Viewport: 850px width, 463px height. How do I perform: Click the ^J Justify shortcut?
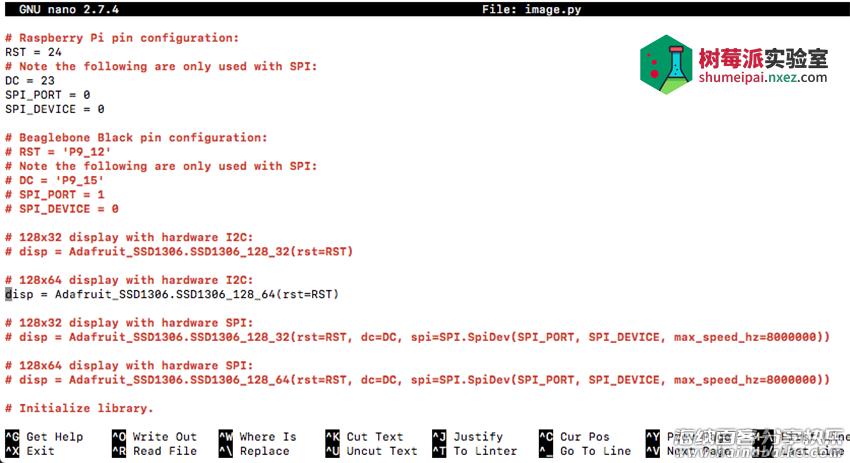pos(468,436)
